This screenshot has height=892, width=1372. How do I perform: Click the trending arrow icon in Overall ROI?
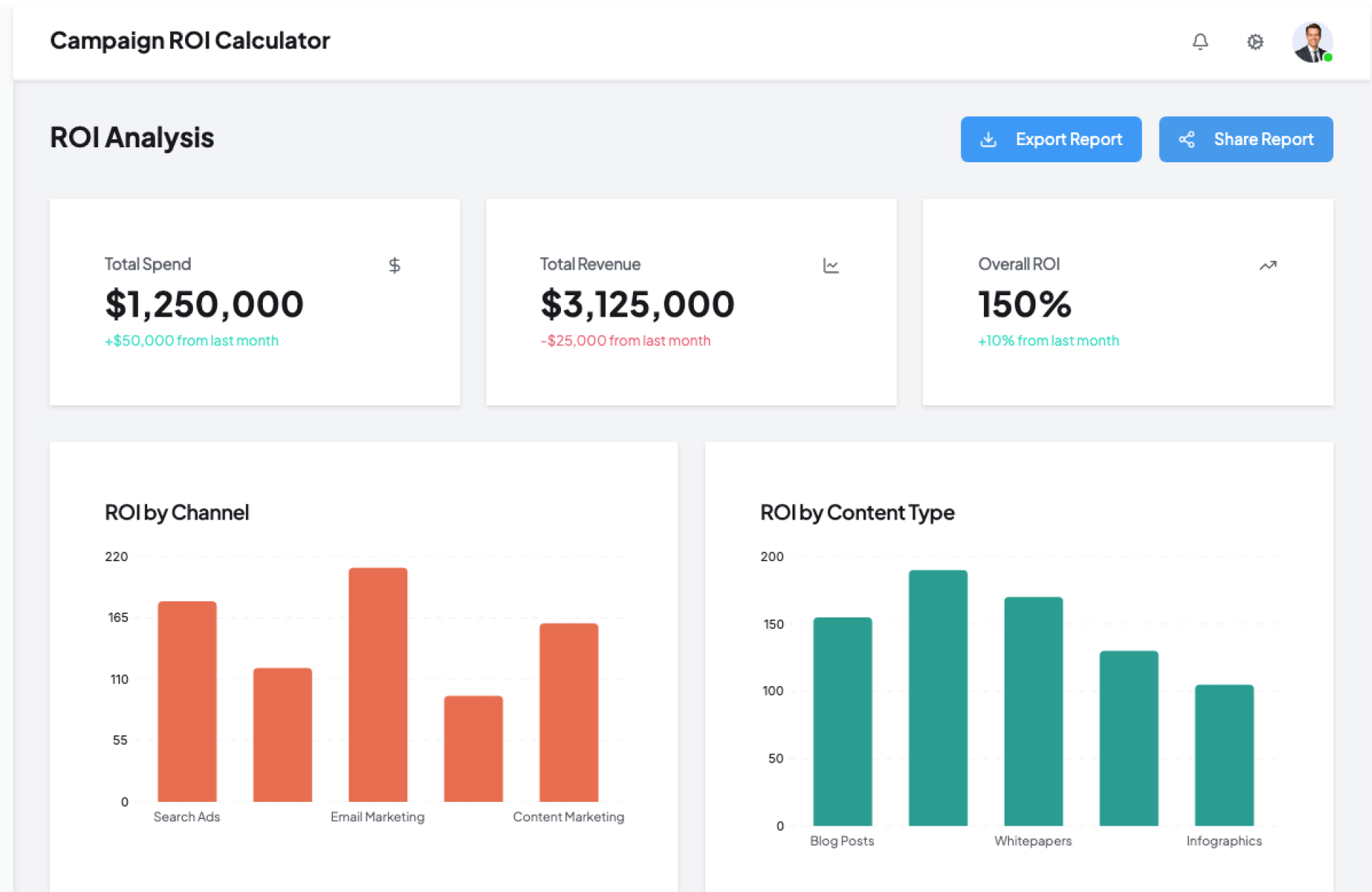tap(1268, 266)
